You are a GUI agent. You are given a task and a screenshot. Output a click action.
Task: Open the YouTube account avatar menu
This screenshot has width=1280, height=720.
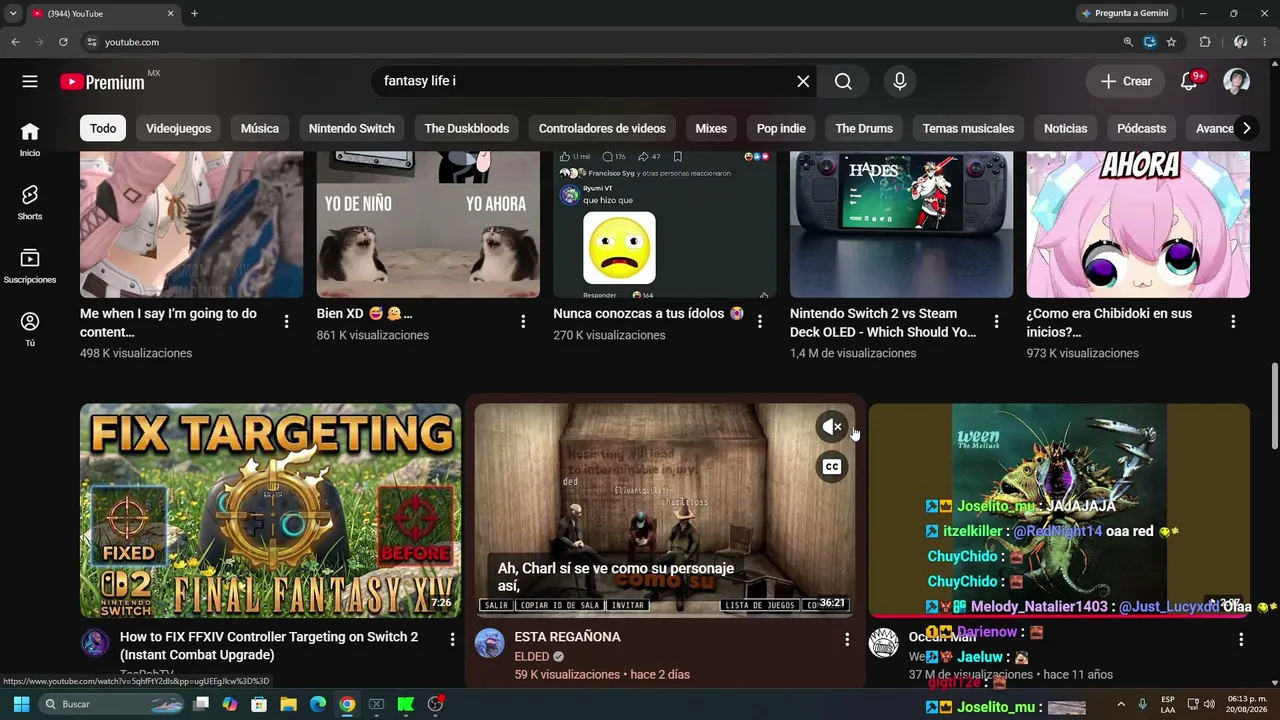tap(1237, 81)
